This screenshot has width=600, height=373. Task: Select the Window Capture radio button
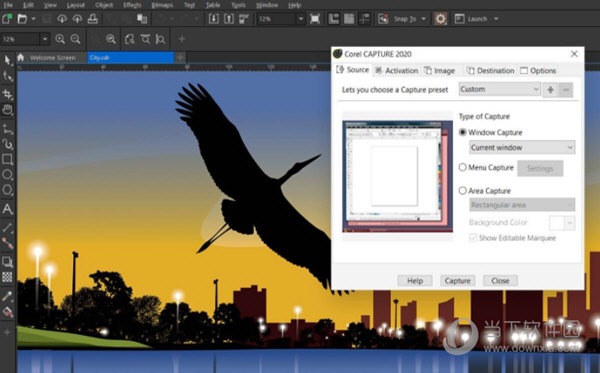pyautogui.click(x=463, y=132)
